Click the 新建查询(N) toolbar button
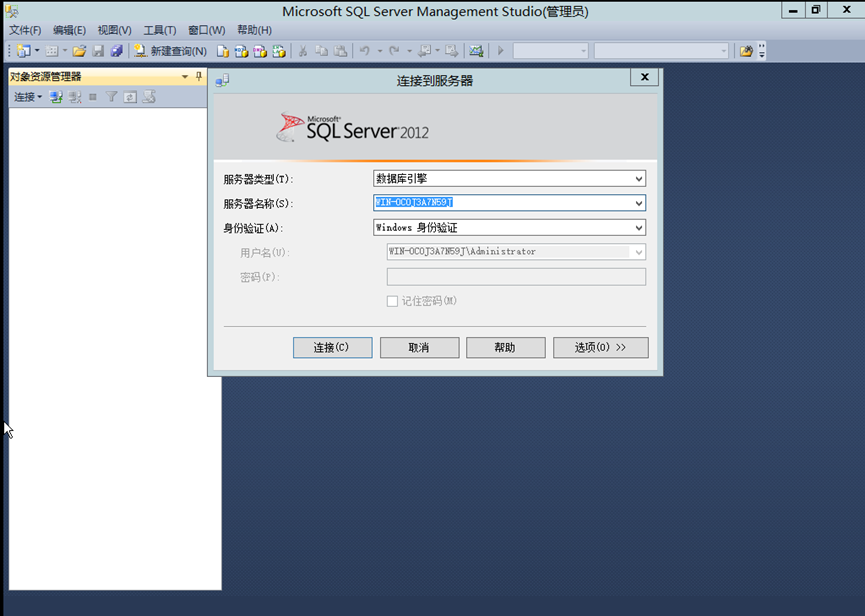 170,51
